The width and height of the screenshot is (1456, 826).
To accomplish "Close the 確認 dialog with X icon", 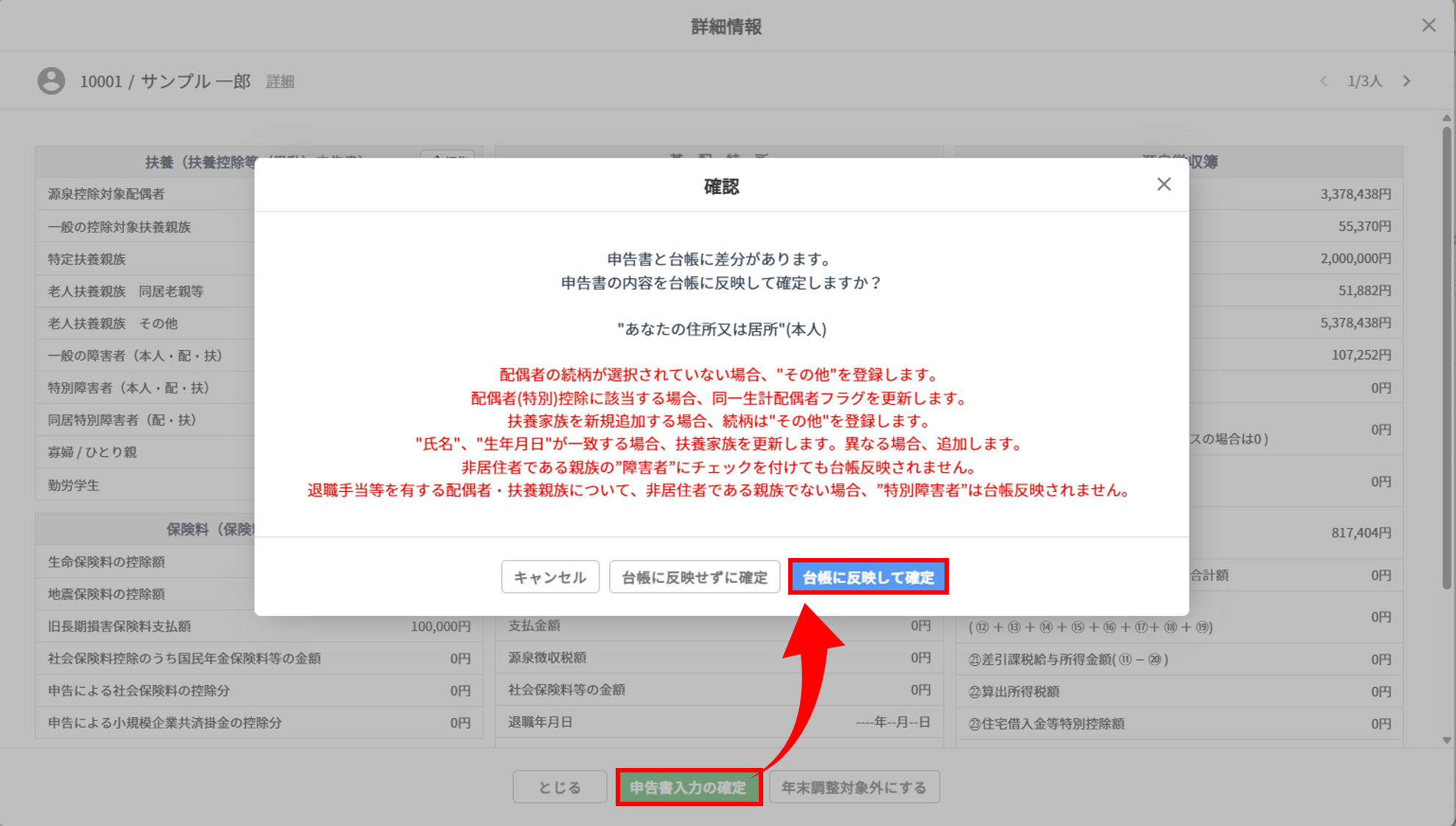I will click(x=1164, y=184).
